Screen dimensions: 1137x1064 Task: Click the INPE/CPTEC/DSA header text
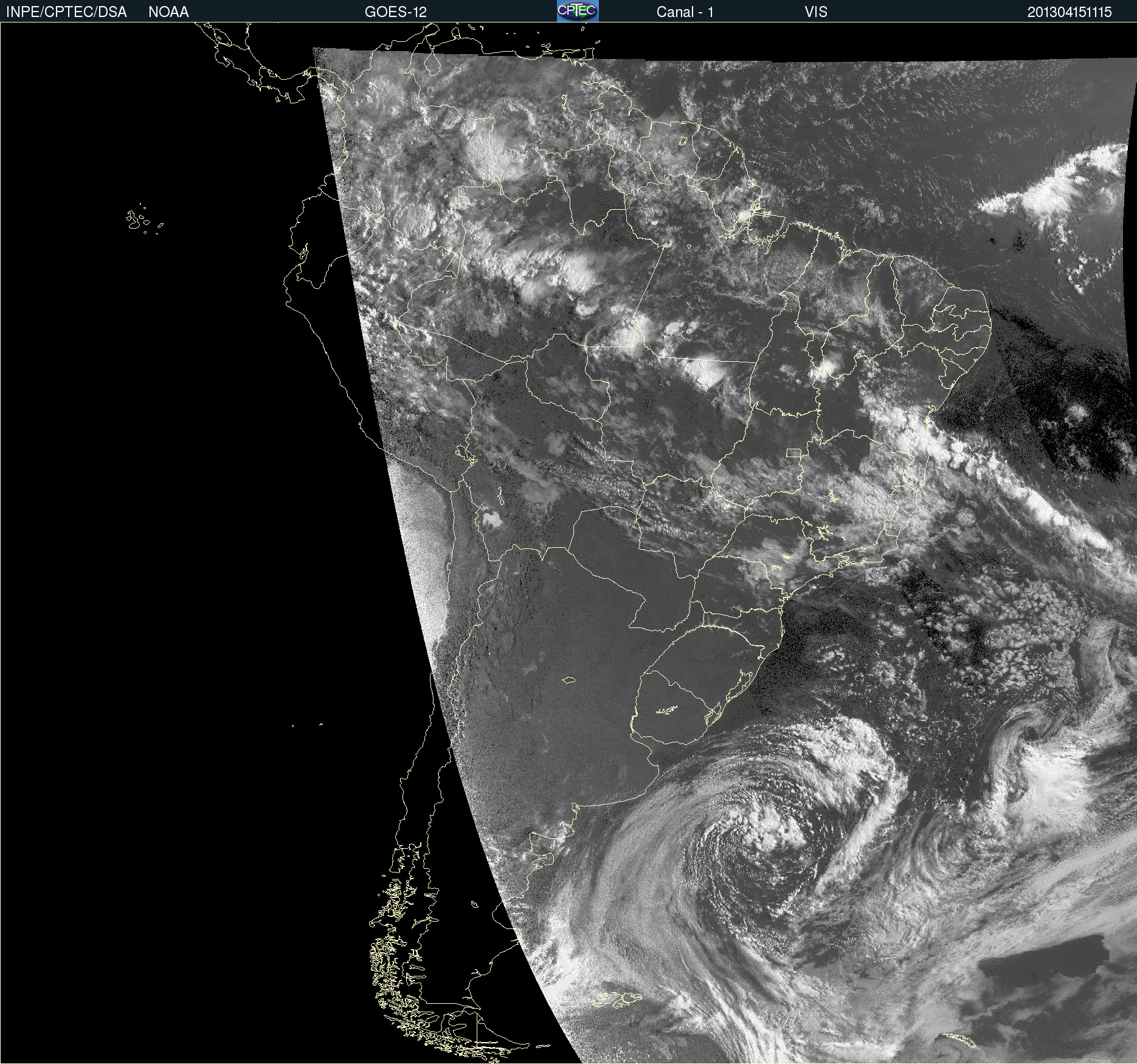(66, 12)
